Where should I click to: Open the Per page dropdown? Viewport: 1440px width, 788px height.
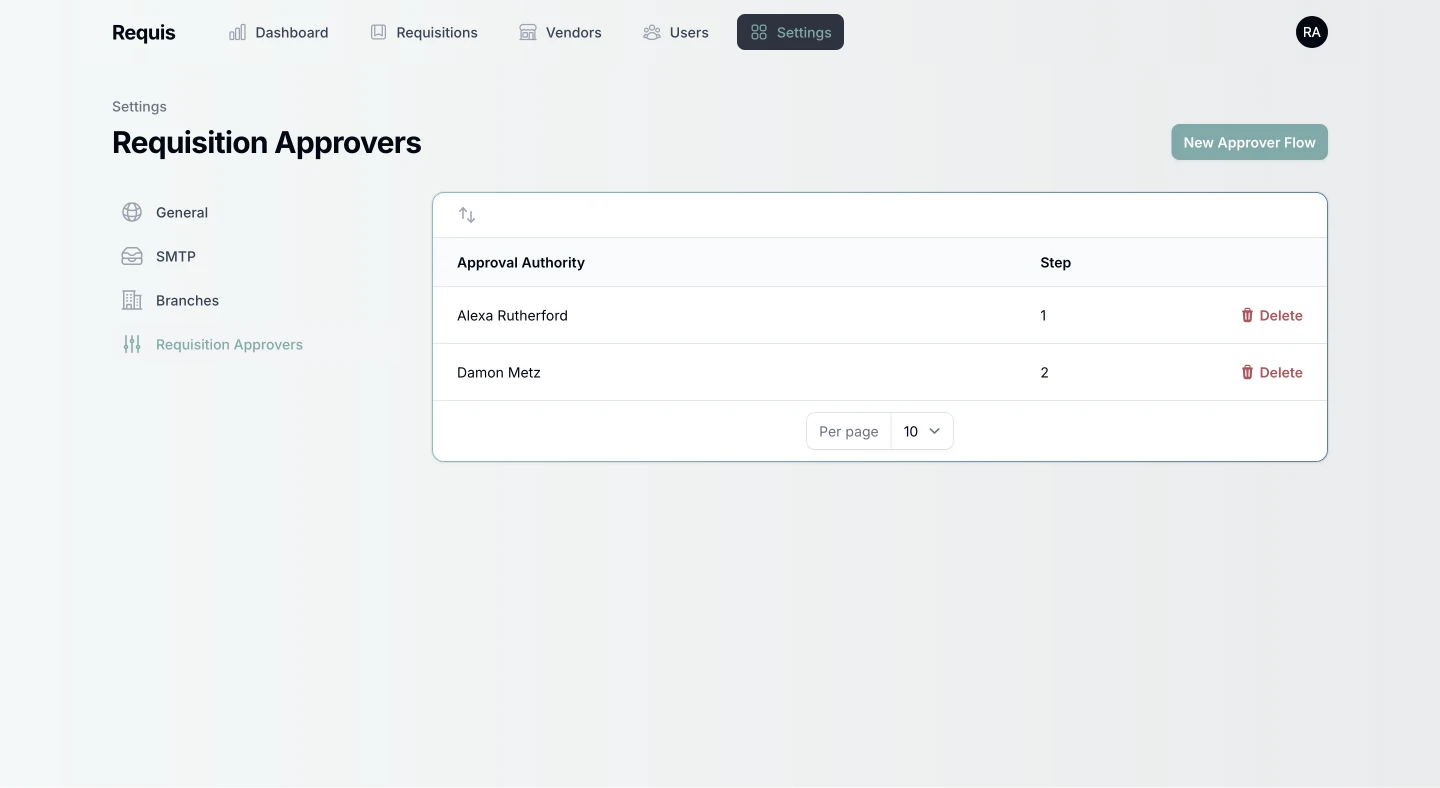pos(922,431)
